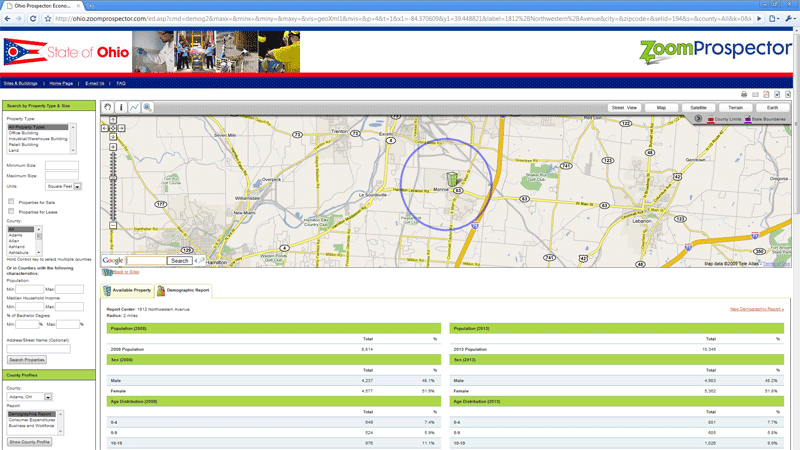Switch to Available Property tab

click(x=128, y=290)
